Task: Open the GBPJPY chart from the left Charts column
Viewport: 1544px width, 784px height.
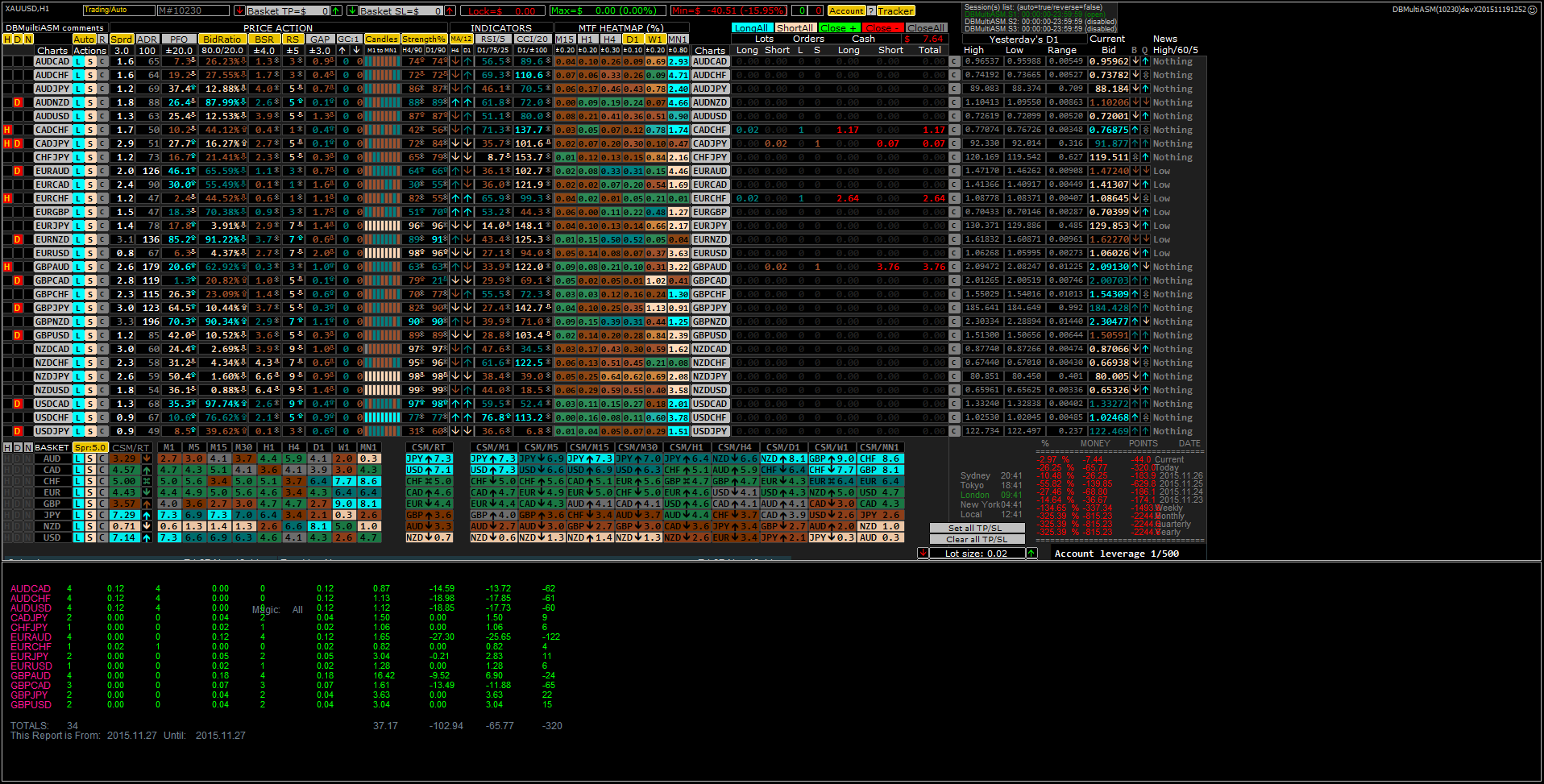Action: pyautogui.click(x=52, y=308)
